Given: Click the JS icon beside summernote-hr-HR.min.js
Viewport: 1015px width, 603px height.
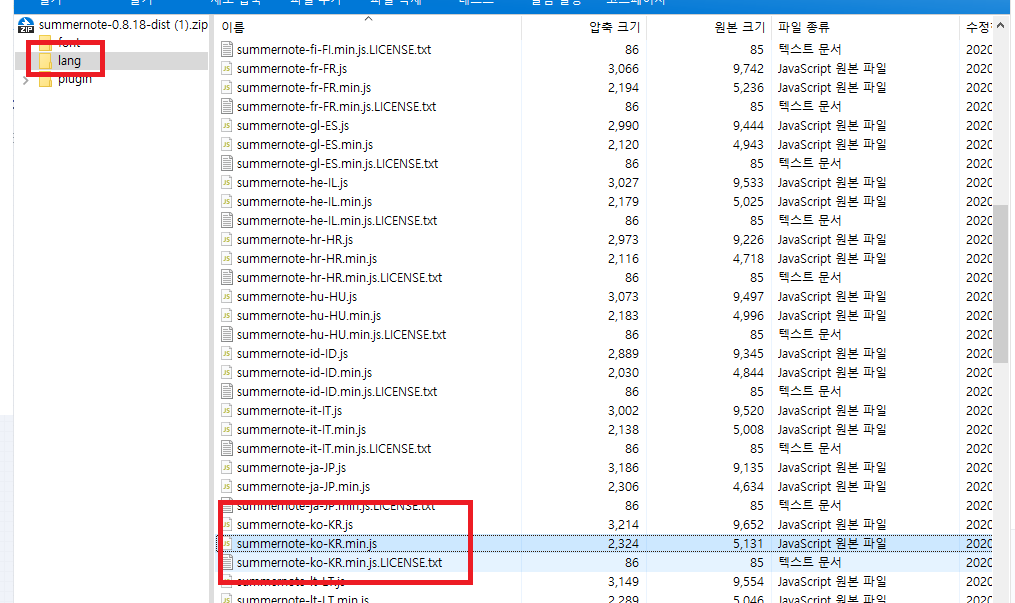Looking at the screenshot, I should 227,258.
